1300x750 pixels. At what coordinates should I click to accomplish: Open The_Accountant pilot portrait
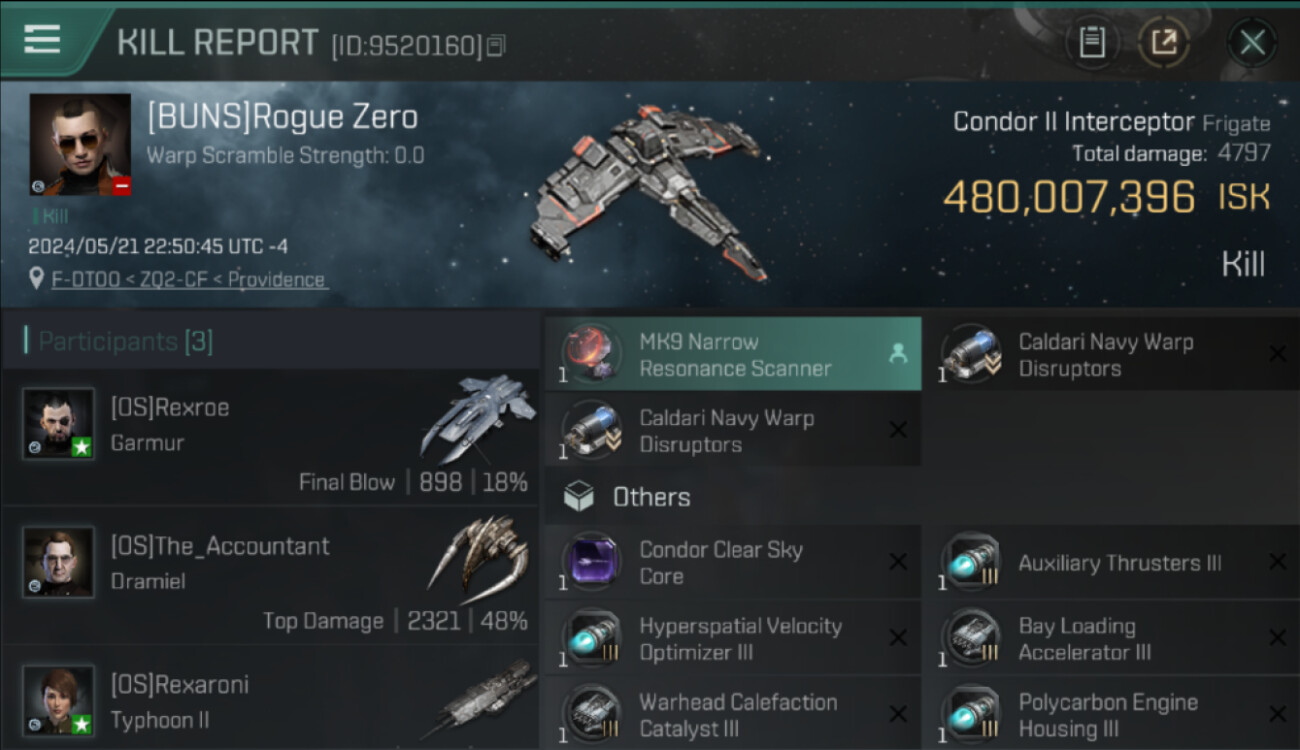[x=59, y=563]
